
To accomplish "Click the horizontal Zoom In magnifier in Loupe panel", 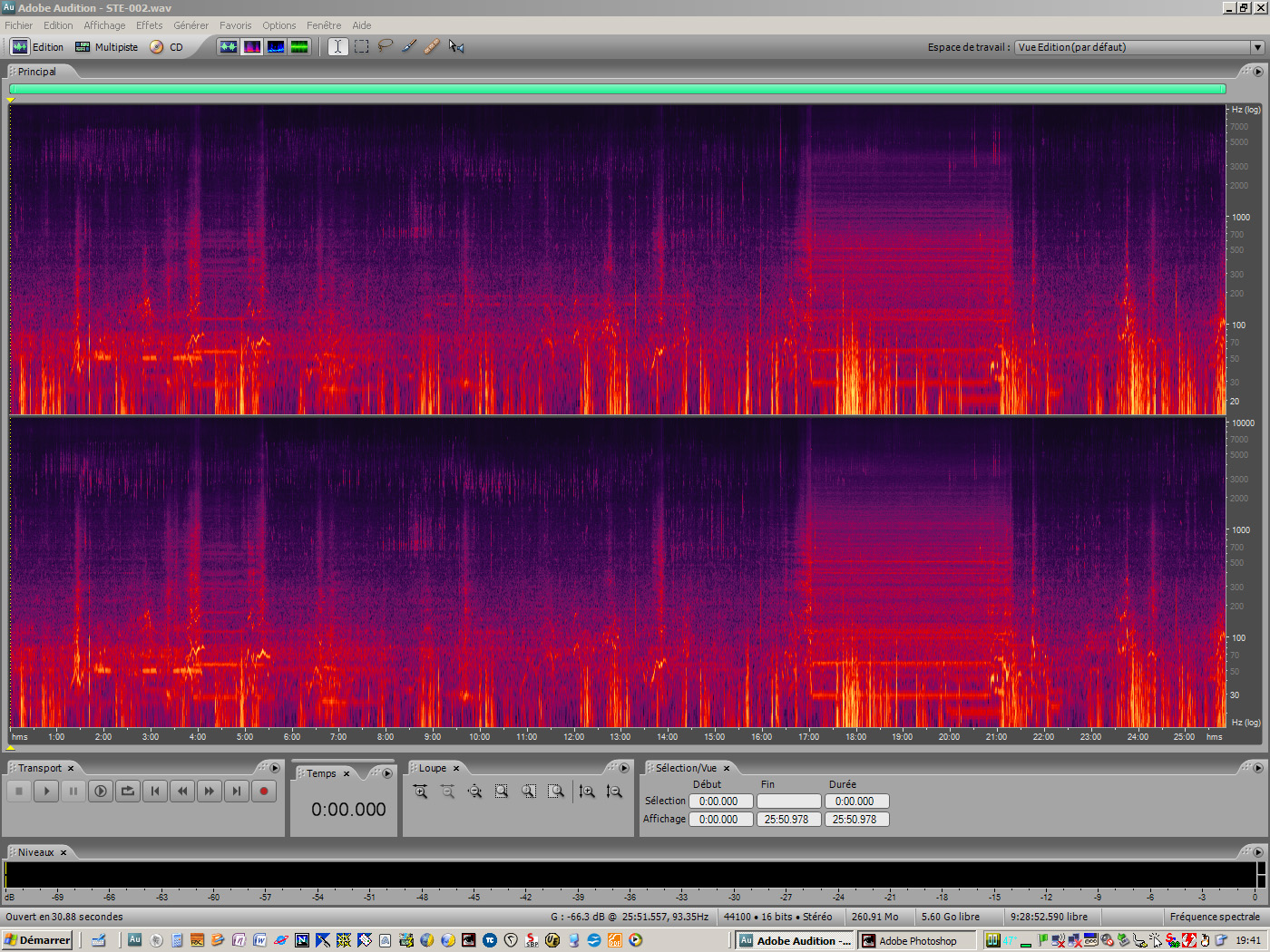I will pyautogui.click(x=421, y=792).
